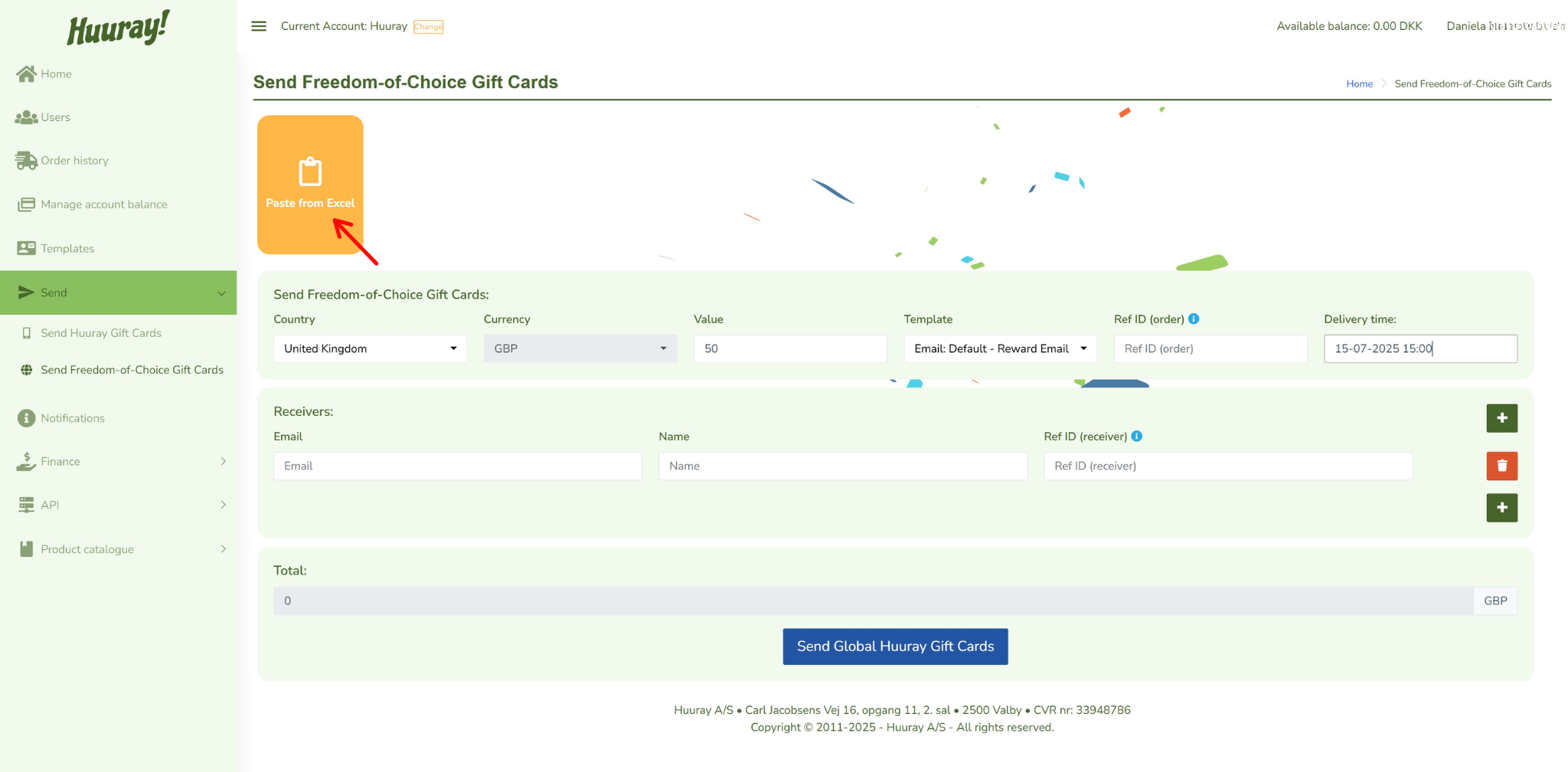Click the Change account link
Image resolution: width=1568 pixels, height=772 pixels.
(428, 27)
